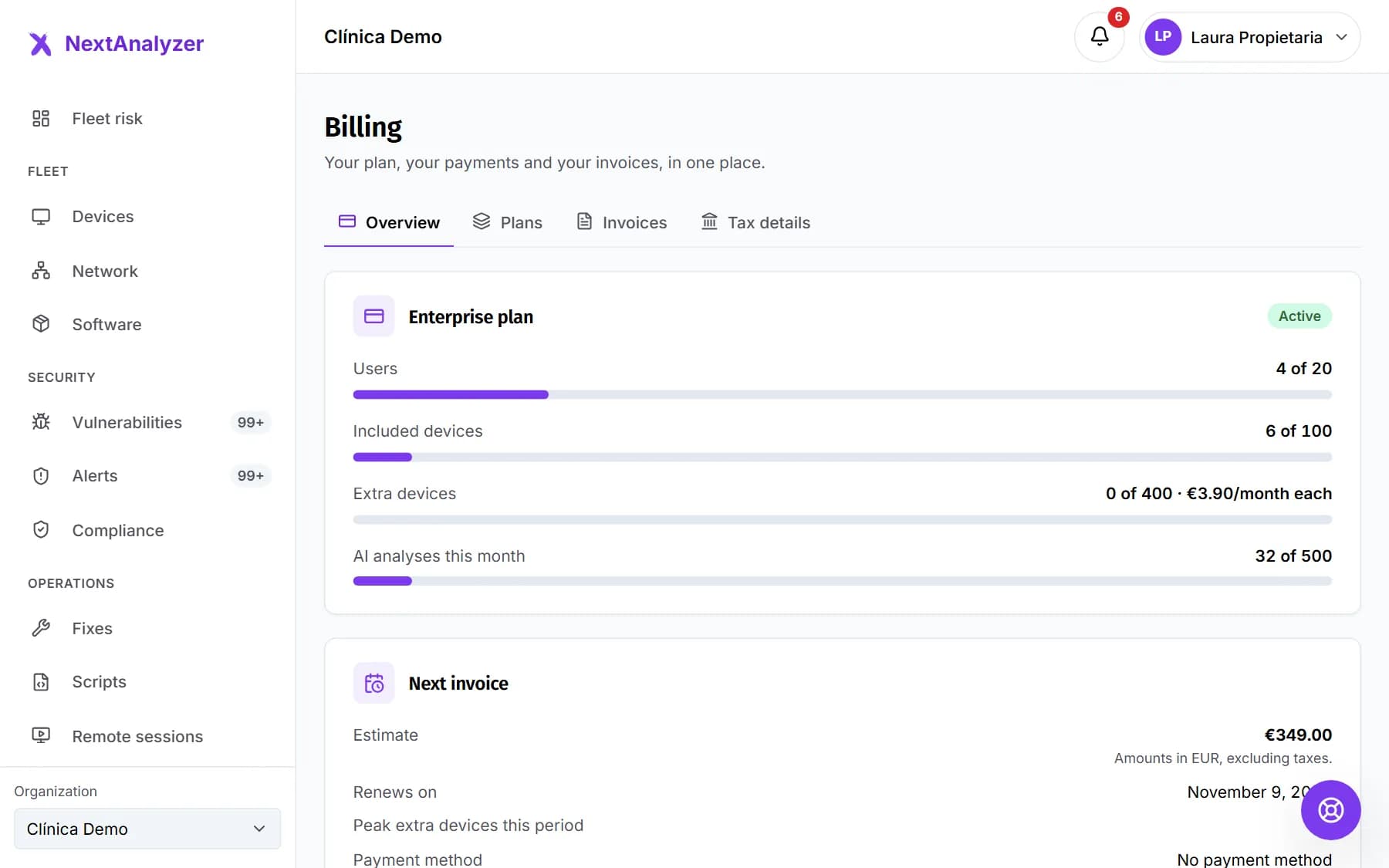The height and width of the screenshot is (868, 1389).
Task: Open Devices in the sidebar
Action: (147, 217)
